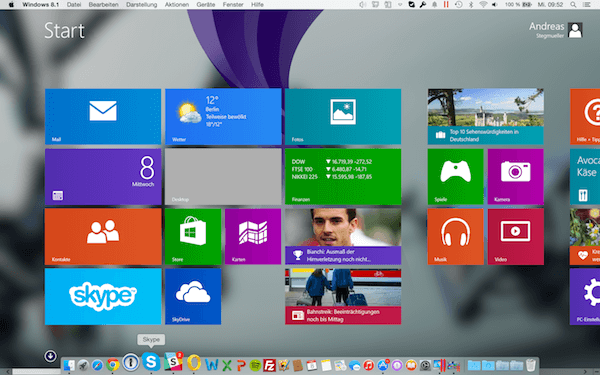
Task: Open the Spiele games controller tile
Action: click(x=455, y=177)
